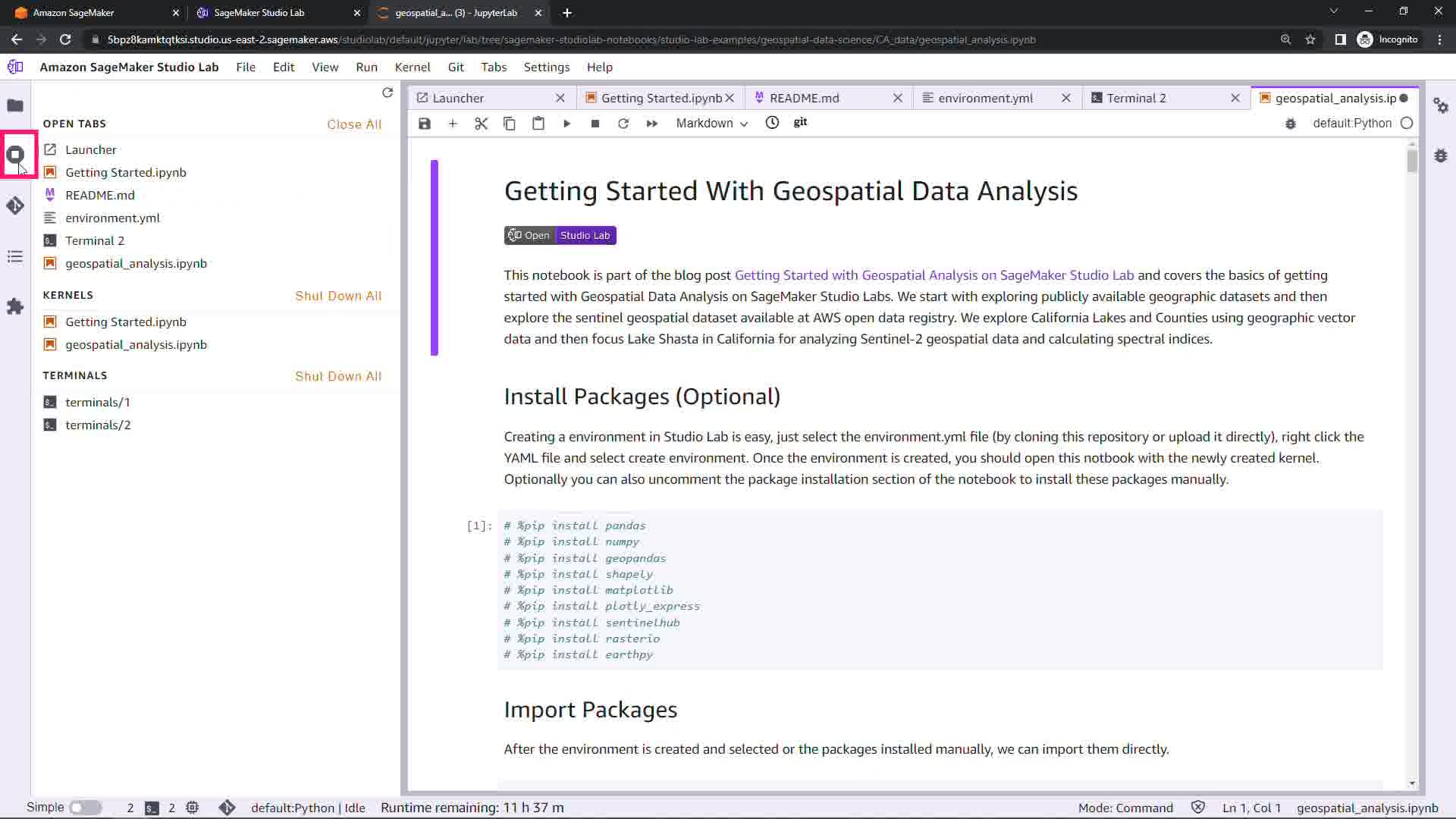Open the Kernel menu
Image resolution: width=1456 pixels, height=819 pixels.
412,67
